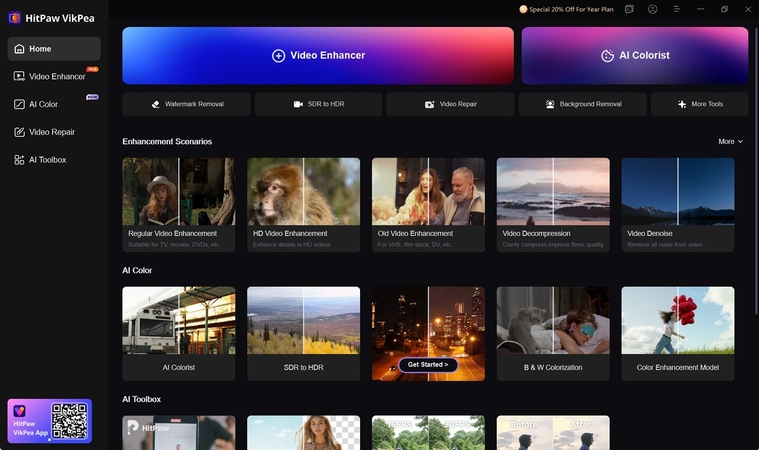759x450 pixels.
Task: Click the AI Toolbox sidebar icon
Action: pos(19,160)
